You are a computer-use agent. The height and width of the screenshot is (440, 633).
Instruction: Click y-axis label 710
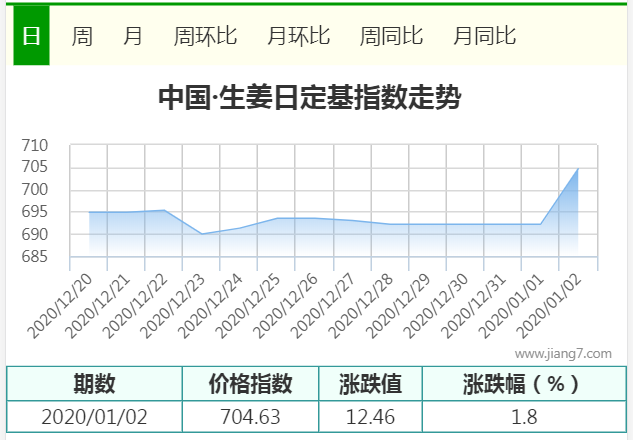35,145
